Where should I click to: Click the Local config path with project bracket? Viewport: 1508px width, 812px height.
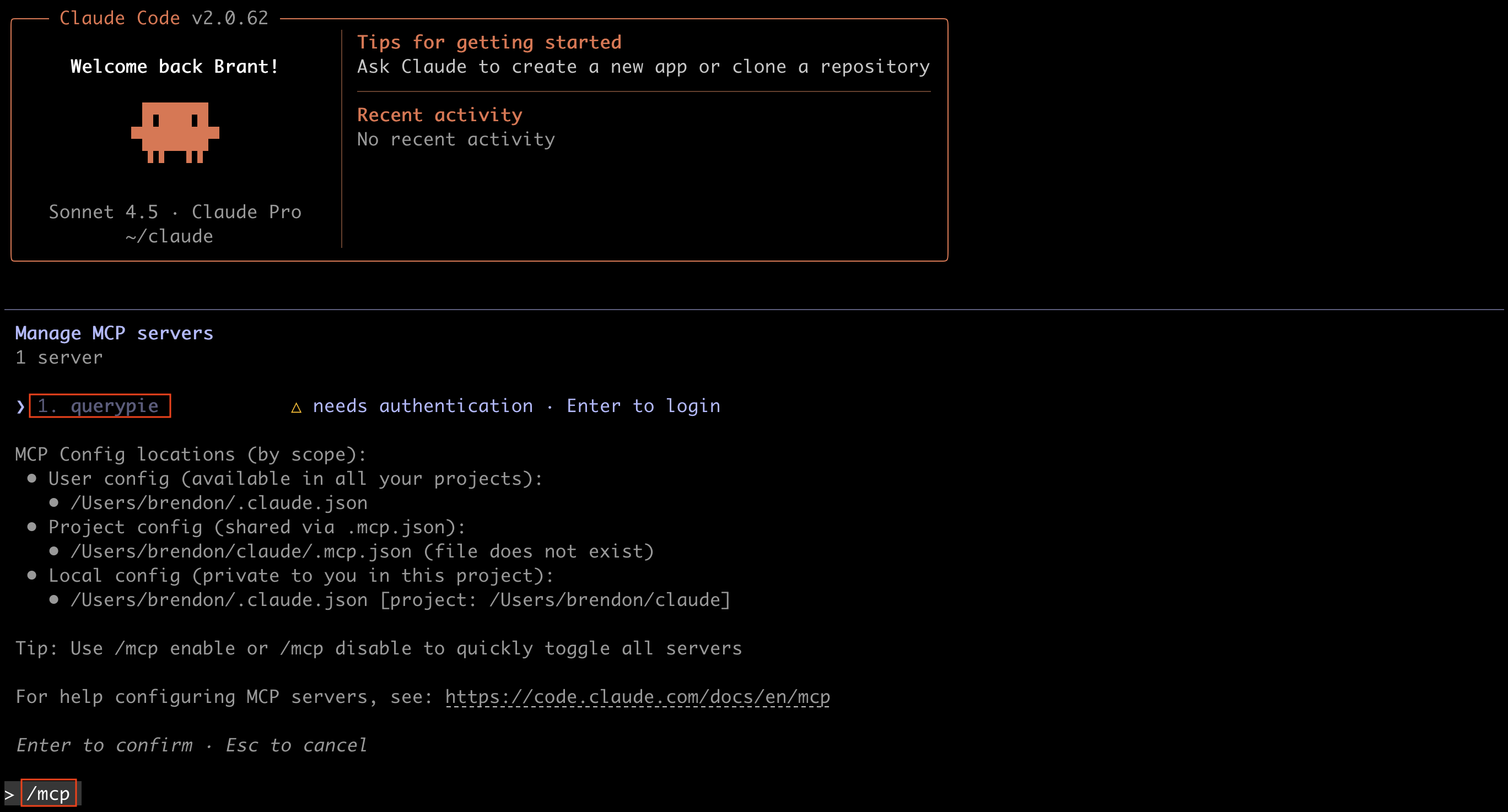(x=400, y=600)
